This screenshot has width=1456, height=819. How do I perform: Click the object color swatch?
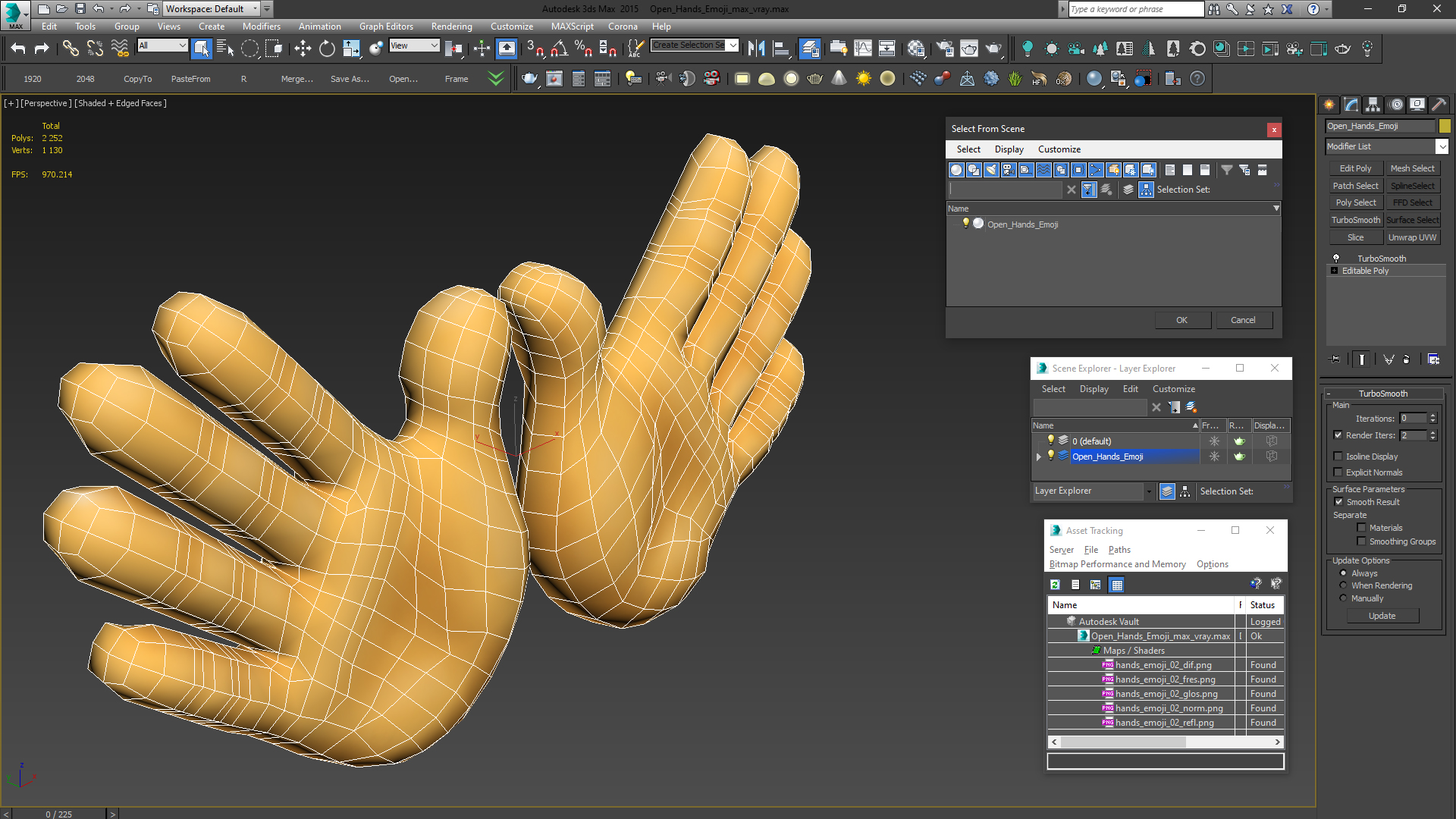pyautogui.click(x=1445, y=126)
